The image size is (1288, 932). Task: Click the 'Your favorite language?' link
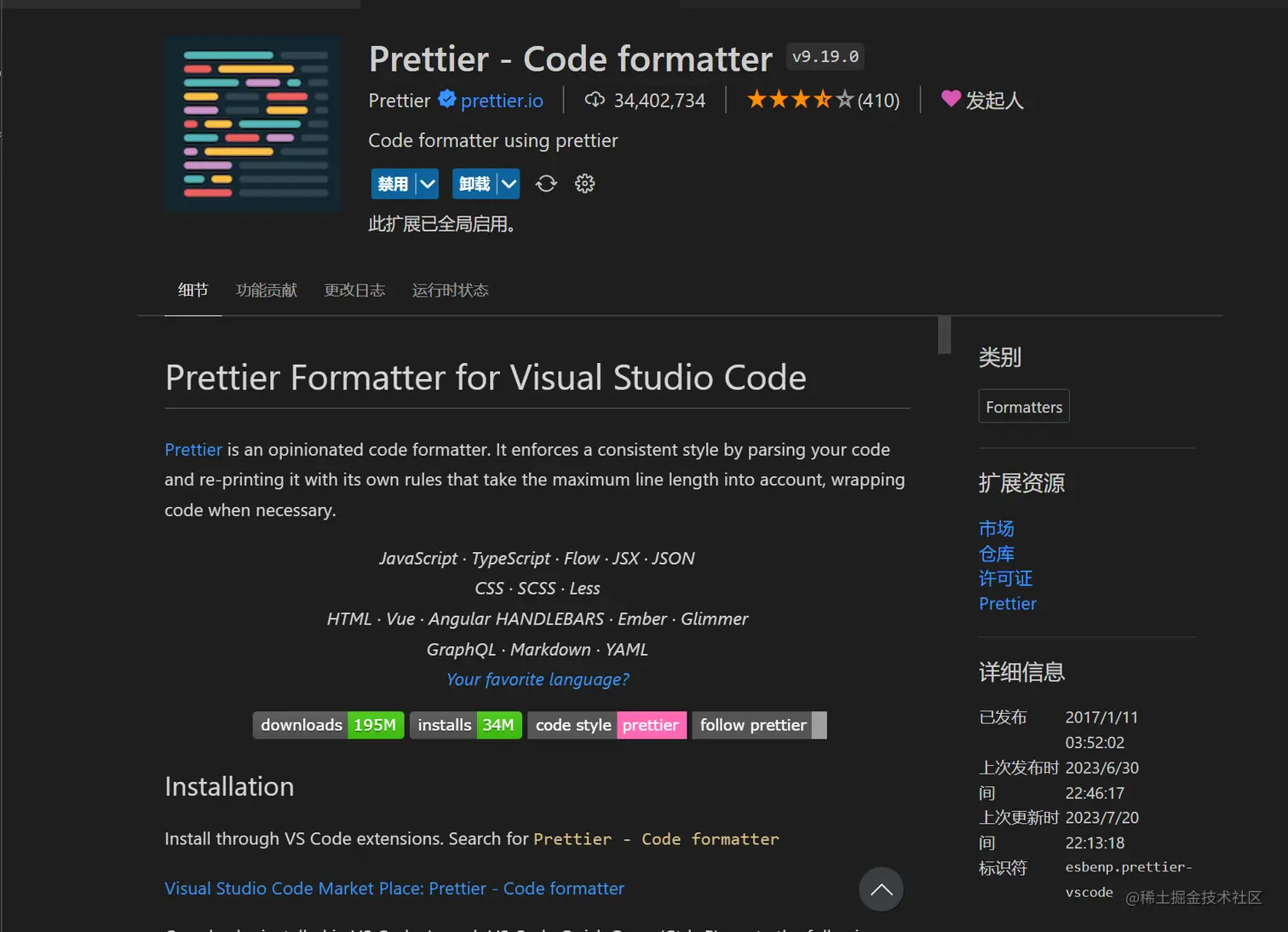coord(538,680)
